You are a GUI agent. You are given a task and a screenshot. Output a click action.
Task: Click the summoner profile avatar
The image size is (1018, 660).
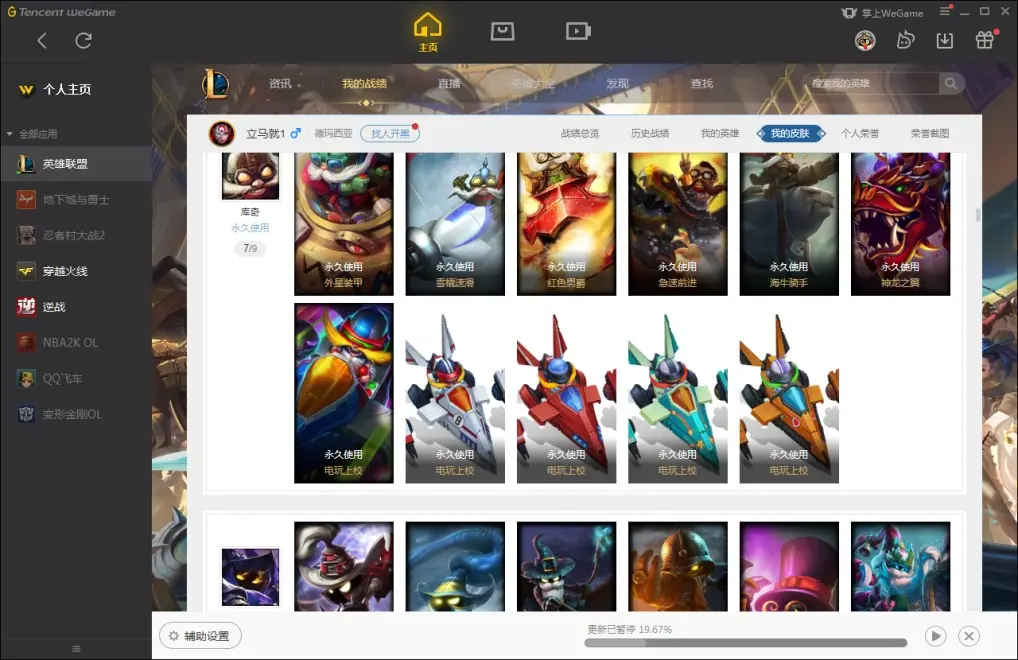coord(221,134)
